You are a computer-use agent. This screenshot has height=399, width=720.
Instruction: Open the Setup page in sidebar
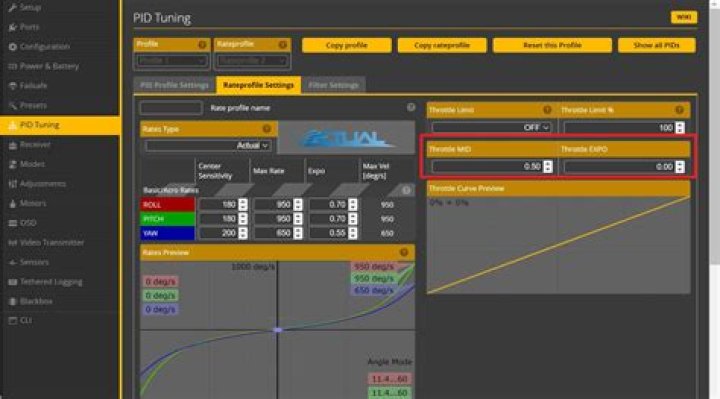[30, 7]
